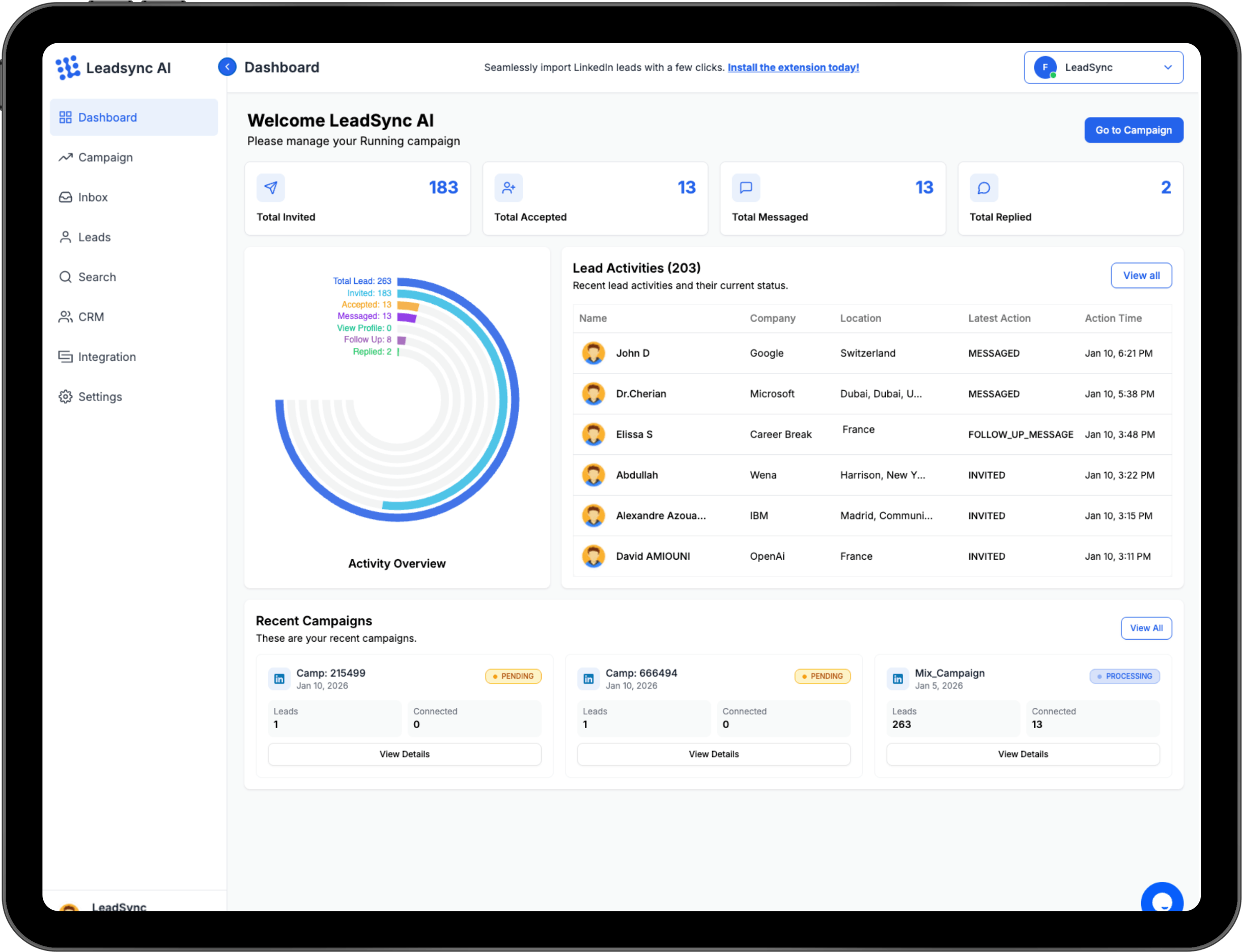The height and width of the screenshot is (952, 1242).
Task: Open the Search section icon
Action: coord(65,276)
